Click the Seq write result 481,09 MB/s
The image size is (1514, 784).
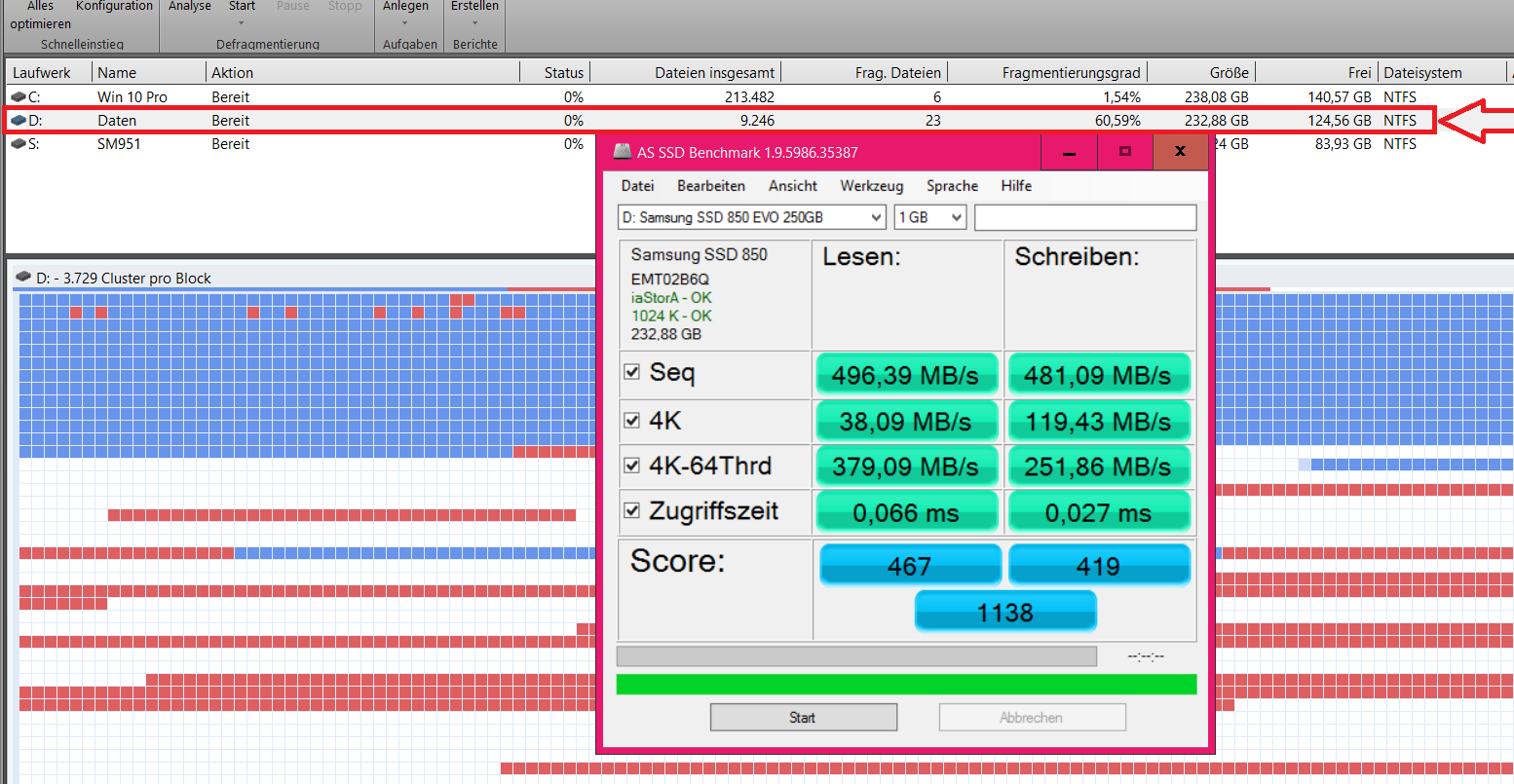(1098, 375)
